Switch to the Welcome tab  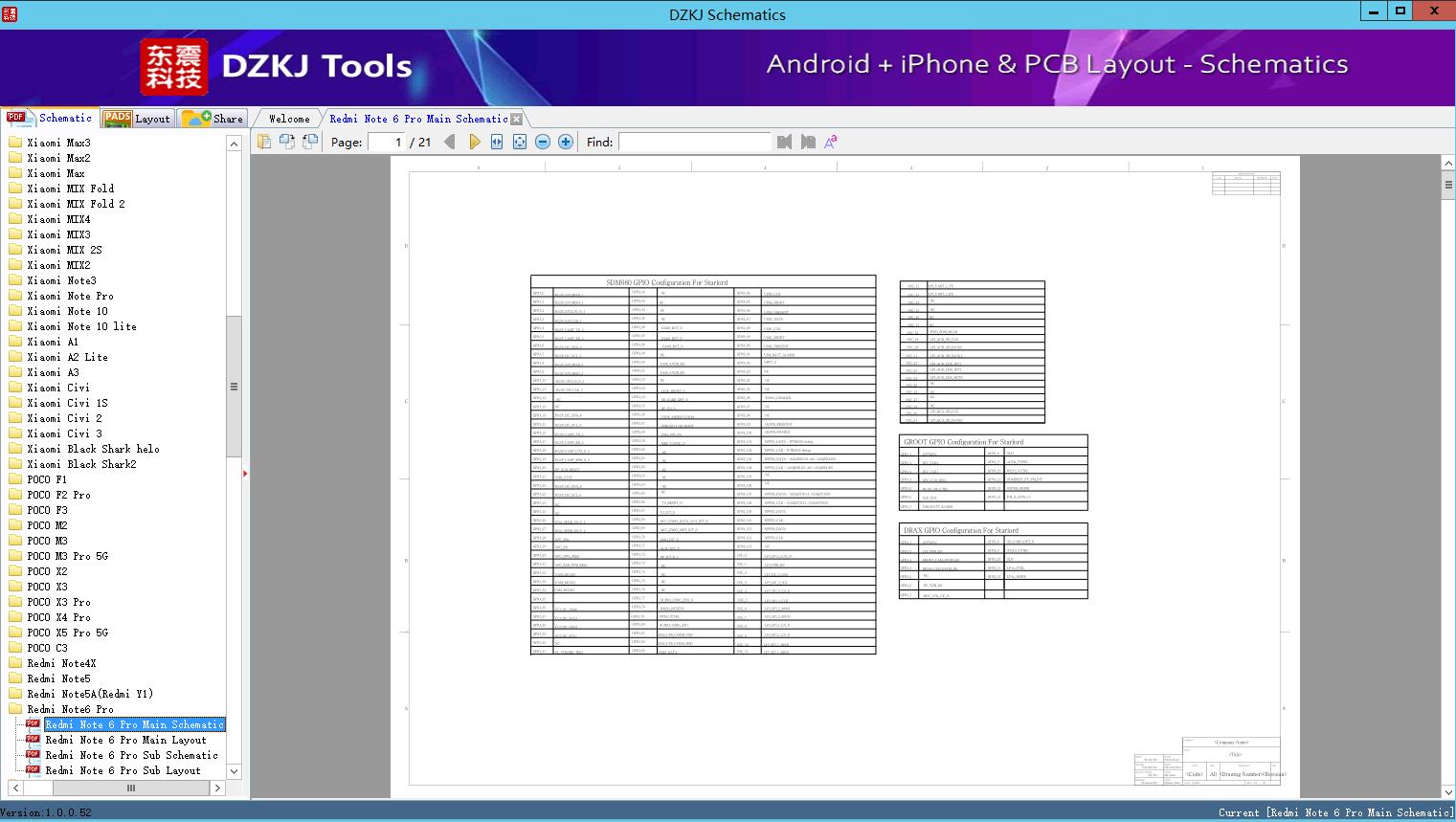click(289, 119)
